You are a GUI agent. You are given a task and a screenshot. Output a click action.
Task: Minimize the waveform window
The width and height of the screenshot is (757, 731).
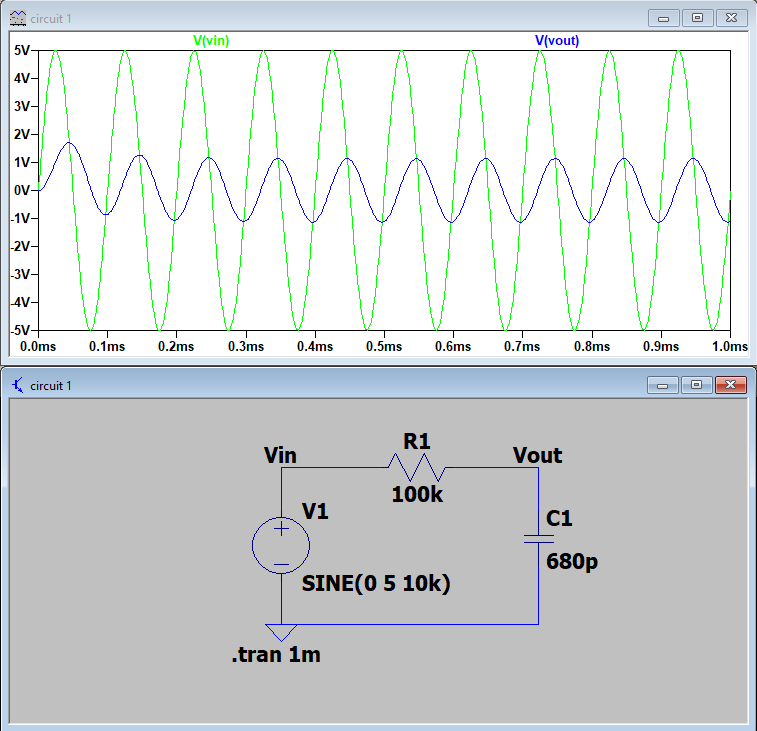coord(663,18)
